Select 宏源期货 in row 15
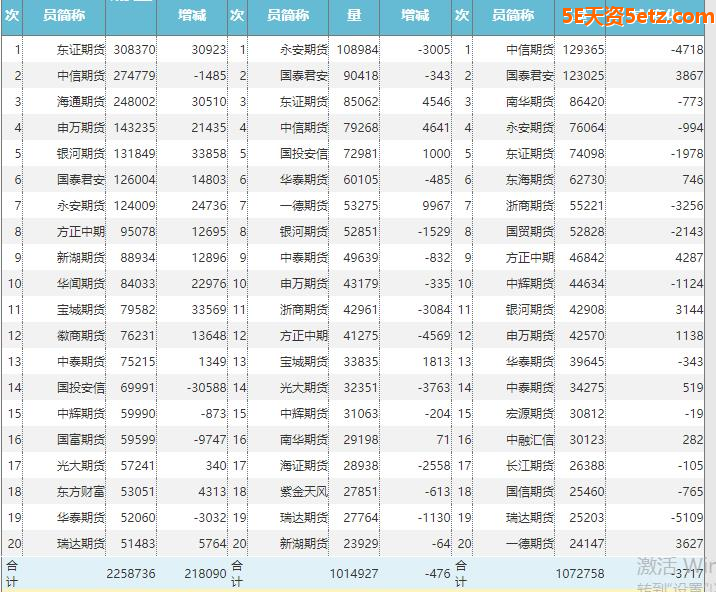Screen dimensions: 716x592 click(530, 414)
